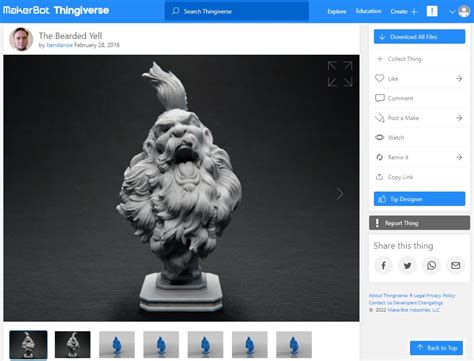Viewport: 474px width, 361px height.
Task: Click the main bearded bust image
Action: [x=181, y=188]
